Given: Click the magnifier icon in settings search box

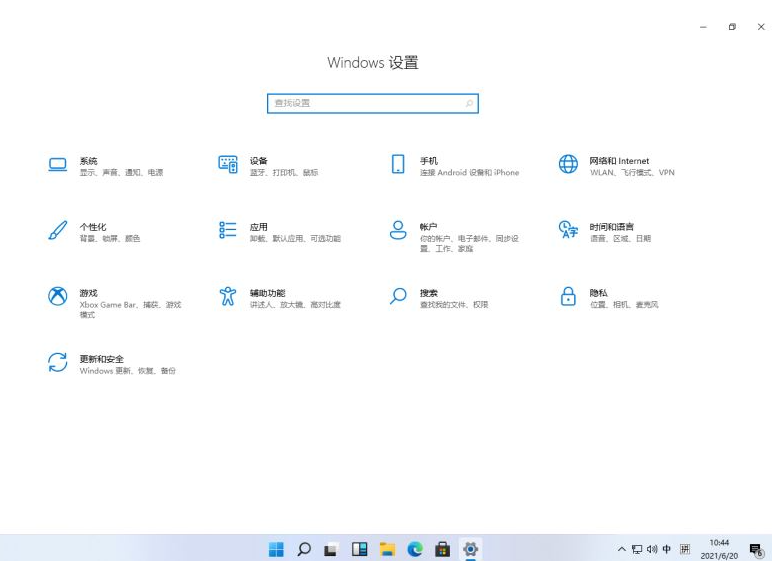Looking at the screenshot, I should coord(469,103).
